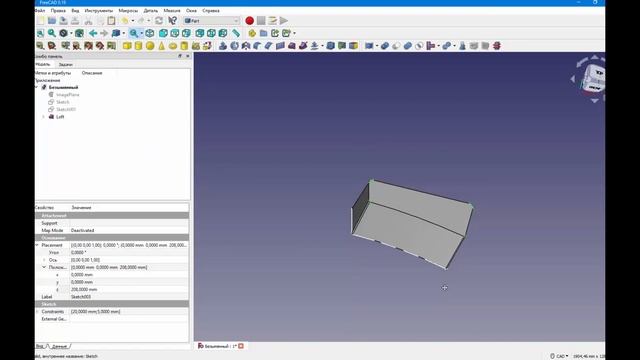Image resolution: width=640 pixels, height=360 pixels.
Task: Select the ImagePlane tree item
Action: point(67,95)
